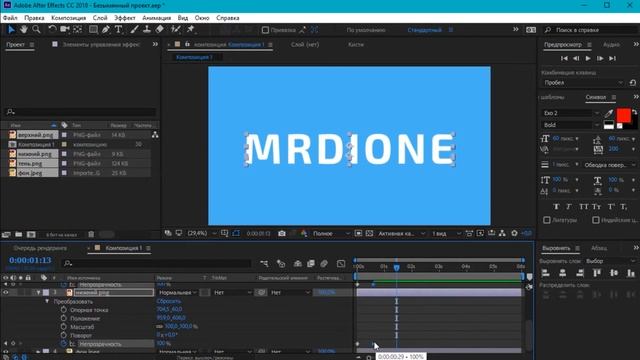The height and width of the screenshot is (360, 640).
Task: Enable the Привязка snapping checkbox
Action: [265, 30]
